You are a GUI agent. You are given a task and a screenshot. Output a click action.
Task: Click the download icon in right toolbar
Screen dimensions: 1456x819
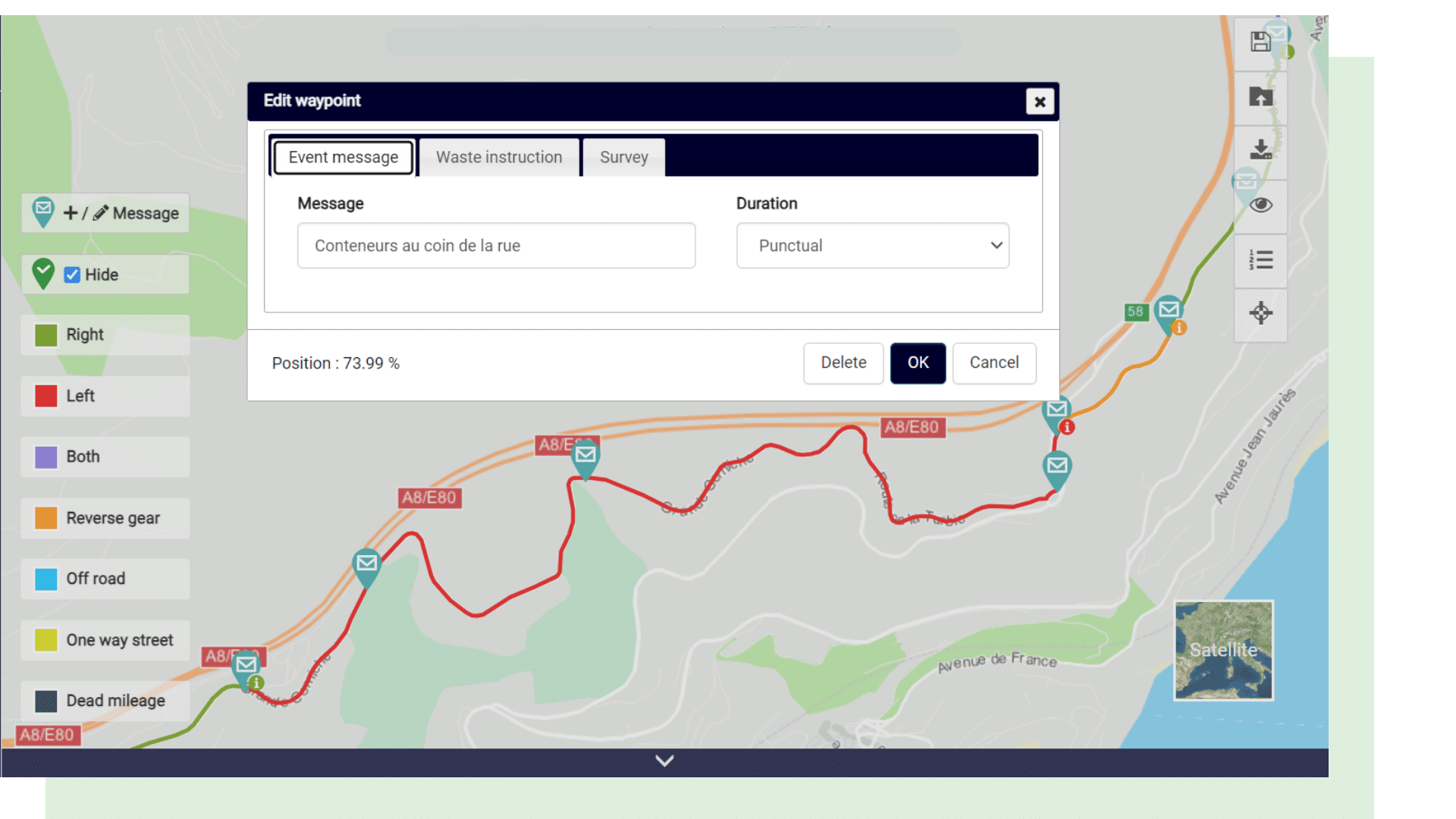(x=1260, y=149)
